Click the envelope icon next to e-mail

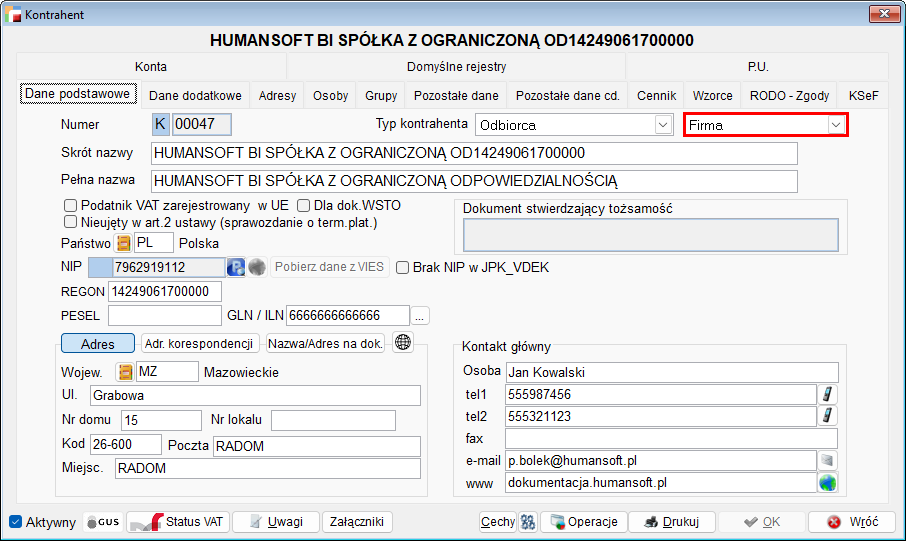coord(827,460)
